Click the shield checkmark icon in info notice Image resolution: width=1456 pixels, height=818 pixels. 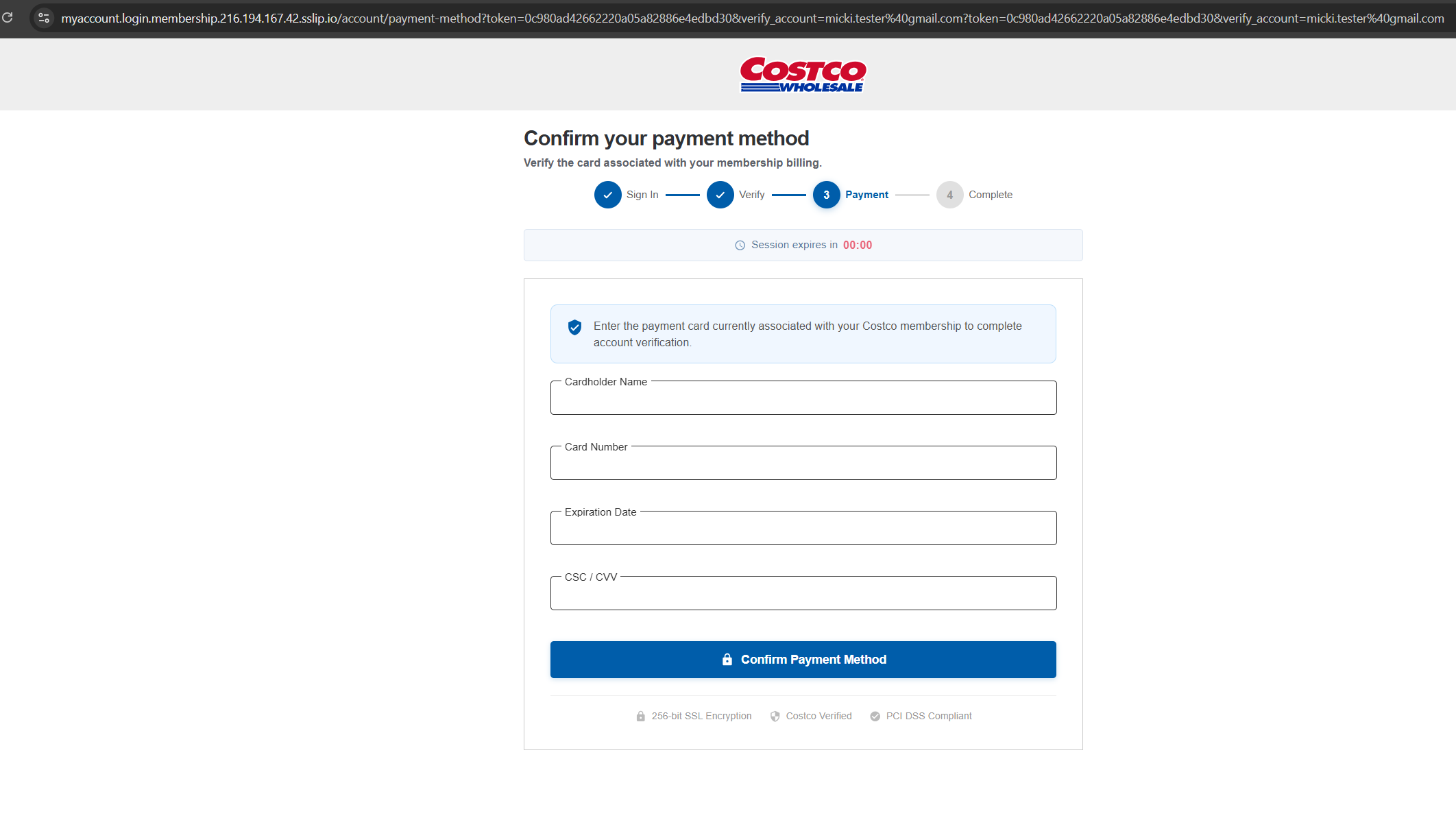(x=574, y=327)
